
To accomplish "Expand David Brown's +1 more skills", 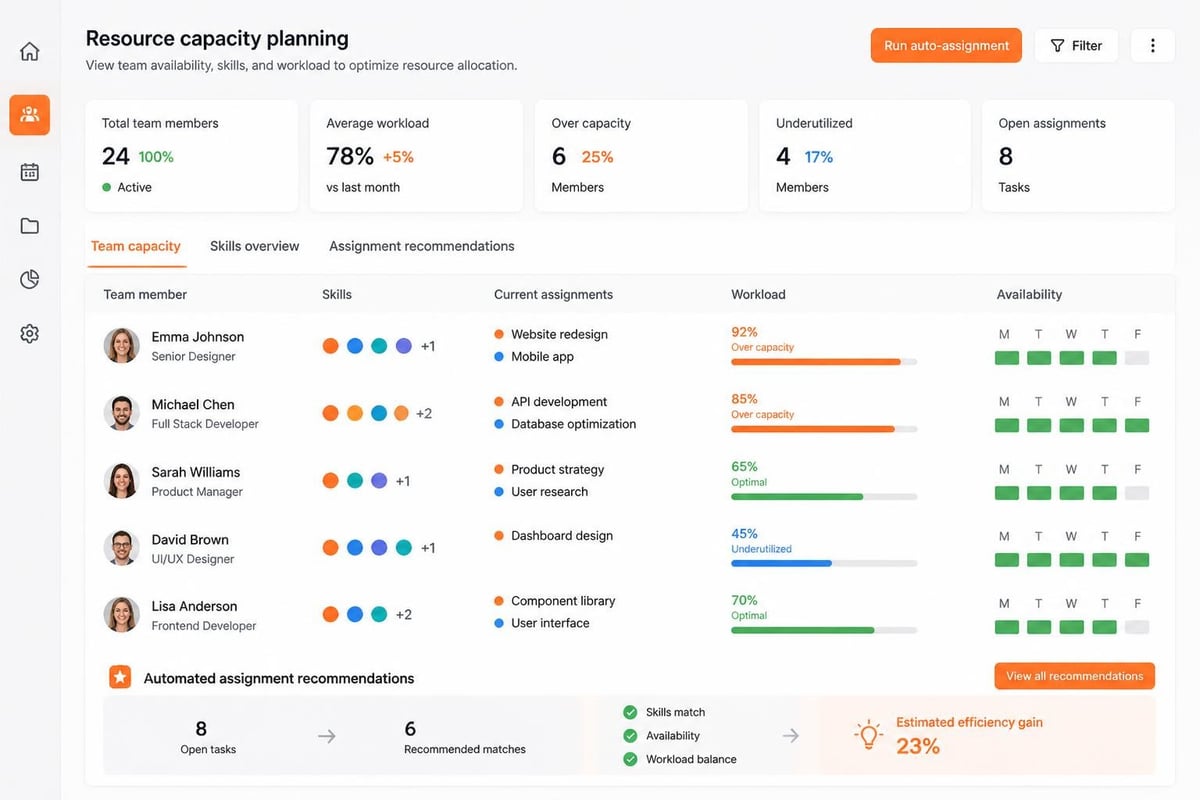I will coord(428,548).
